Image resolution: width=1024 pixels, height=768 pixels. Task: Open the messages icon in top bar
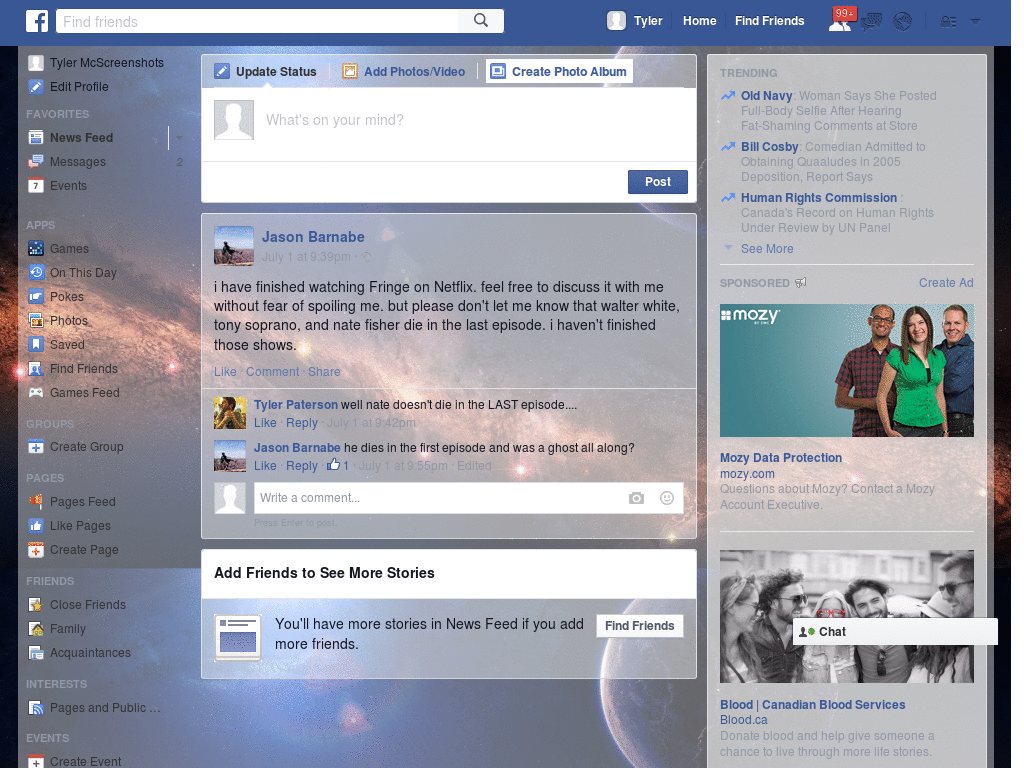click(871, 22)
